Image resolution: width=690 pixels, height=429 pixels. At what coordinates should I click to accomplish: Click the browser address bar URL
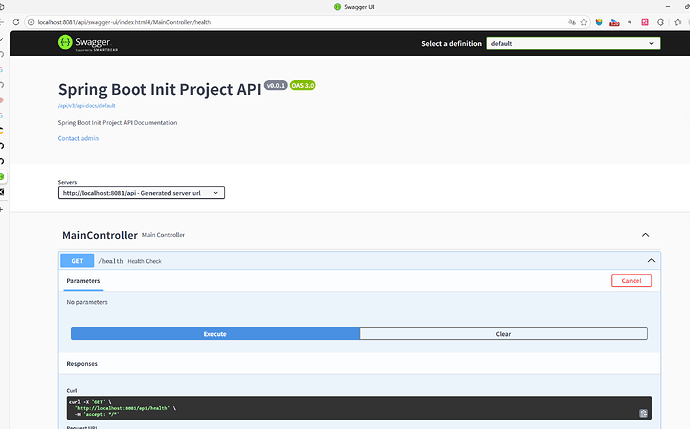click(125, 22)
